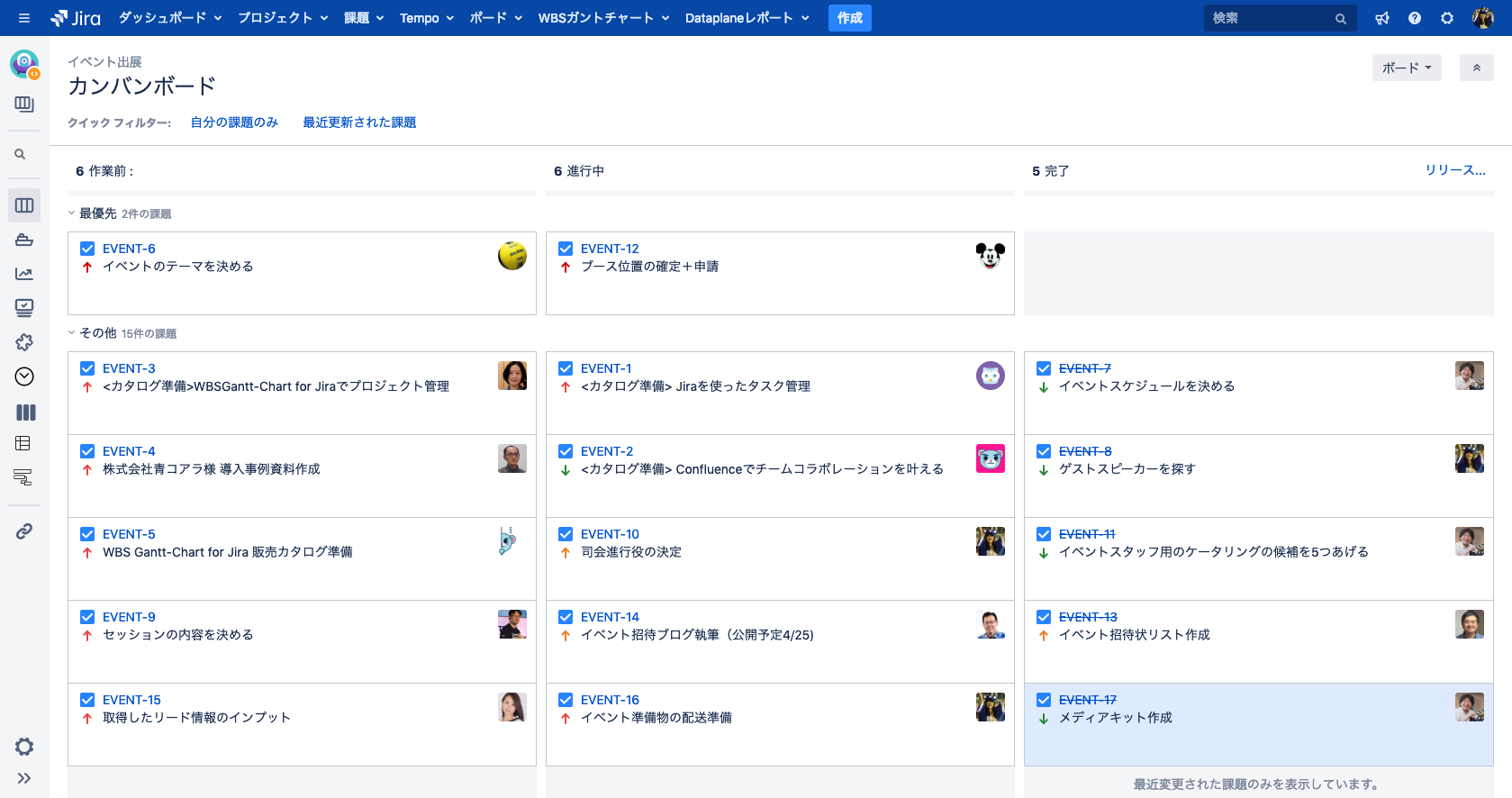Viewport: 1512px width, 798px height.
Task: Collapse the その他 swimlane
Action: [72, 333]
